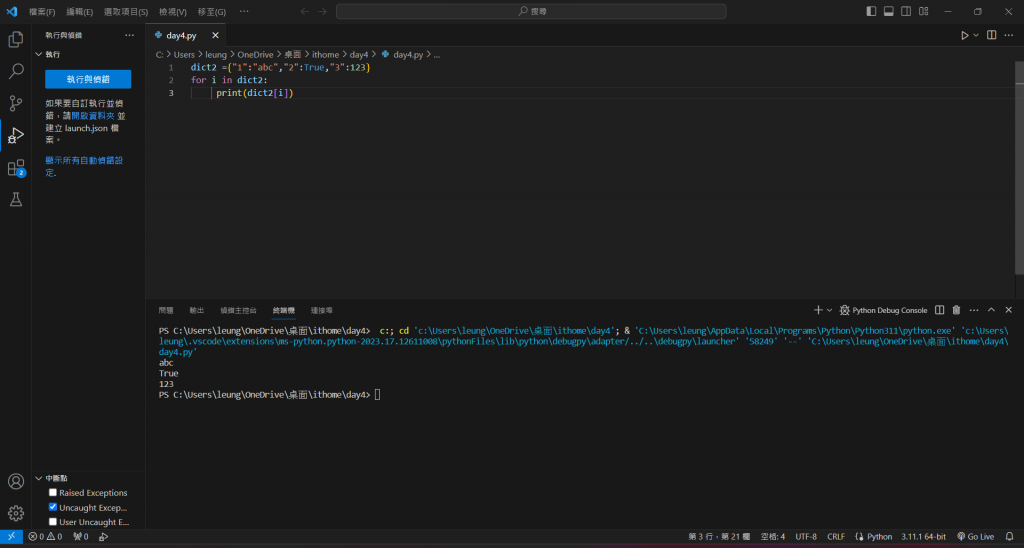Click 顯示所有自動偵錯設定 link

pyautogui.click(x=84, y=166)
